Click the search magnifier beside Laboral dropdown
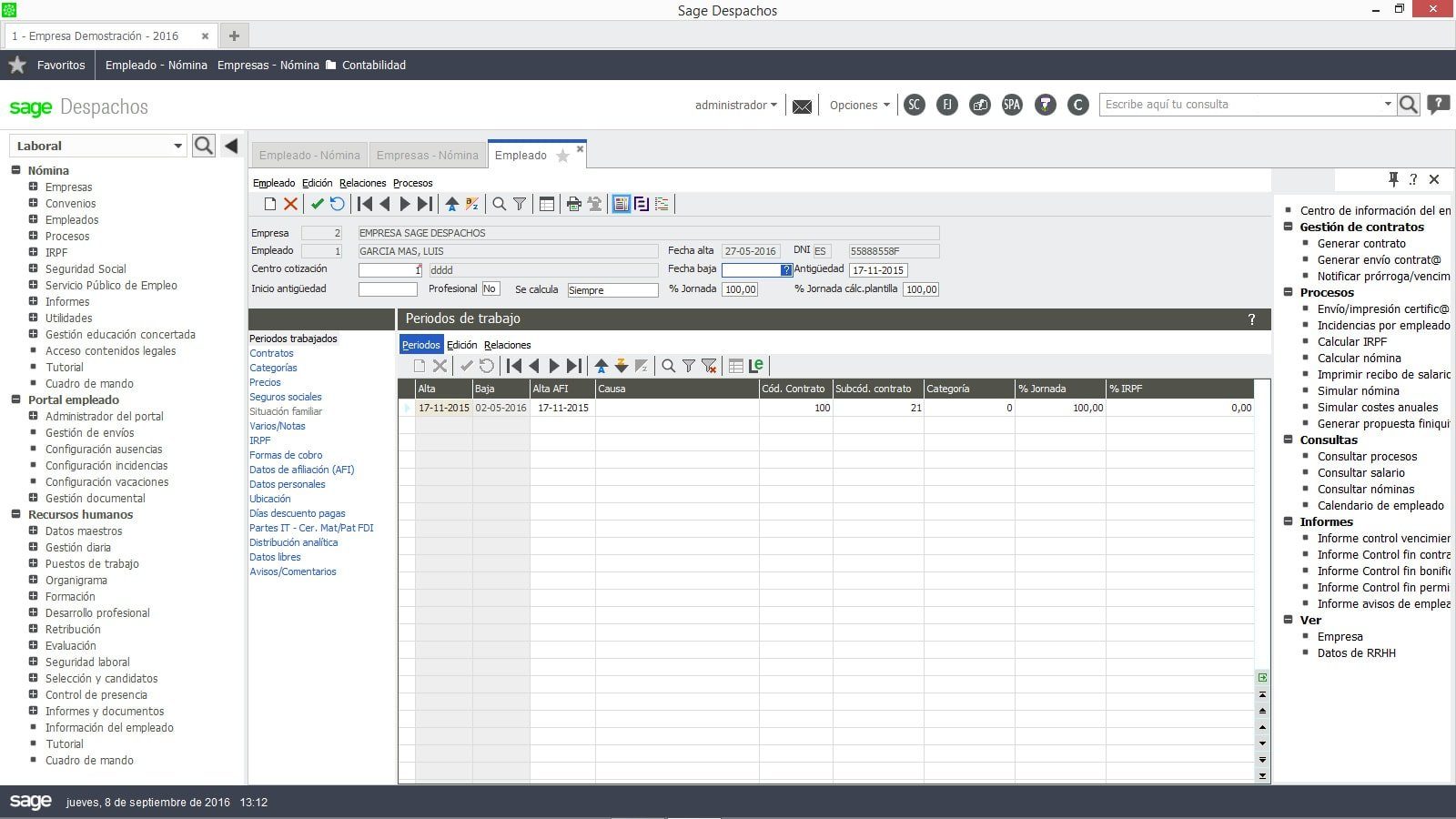The image size is (1456, 819). pos(204,146)
